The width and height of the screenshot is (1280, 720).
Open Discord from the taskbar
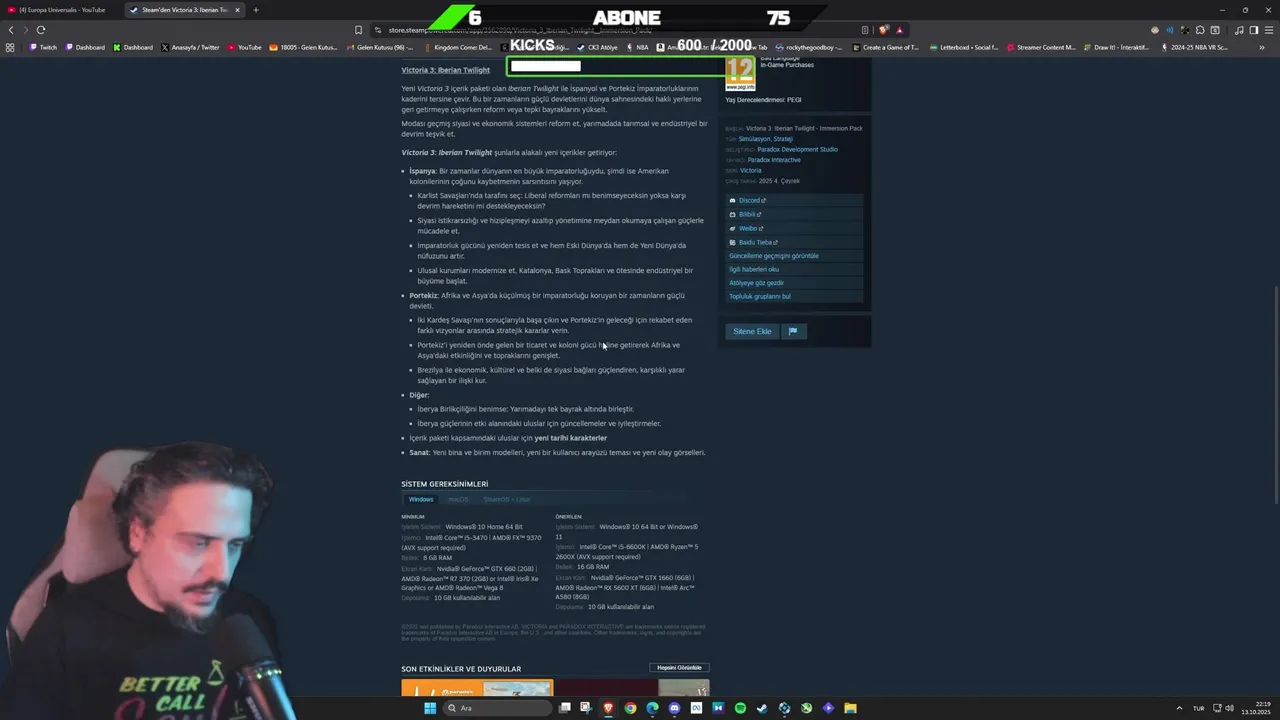(674, 708)
